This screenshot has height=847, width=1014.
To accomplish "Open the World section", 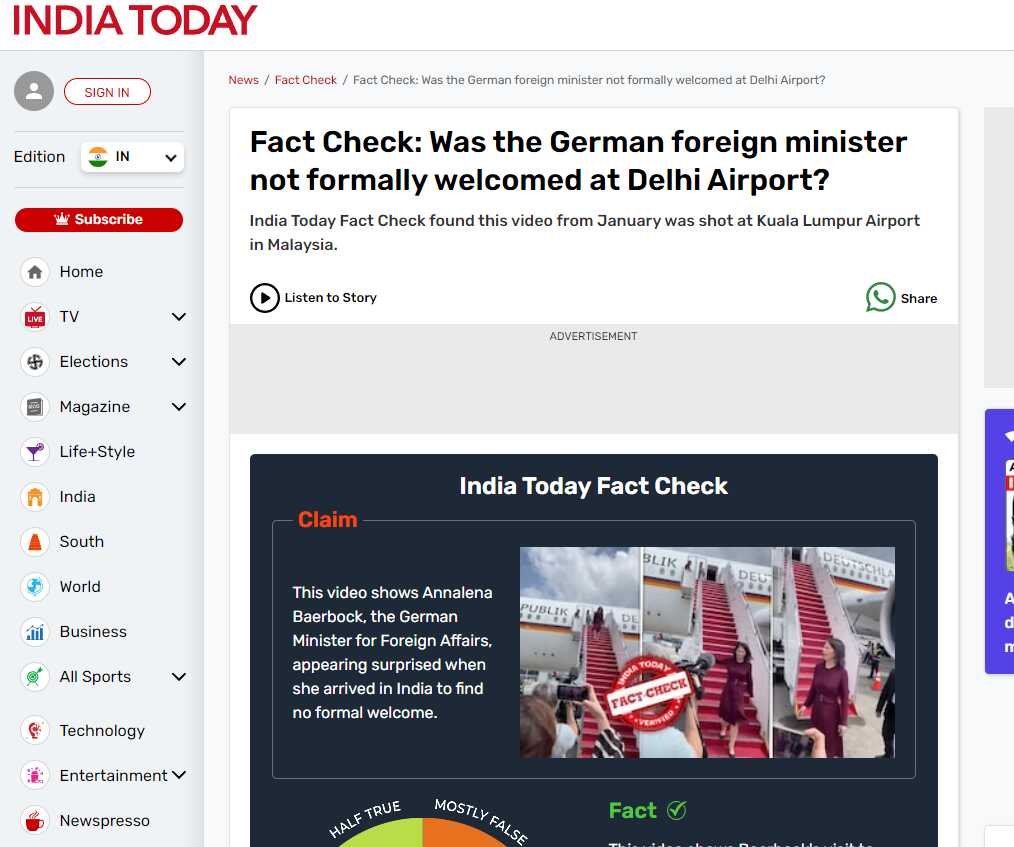I will point(80,587).
